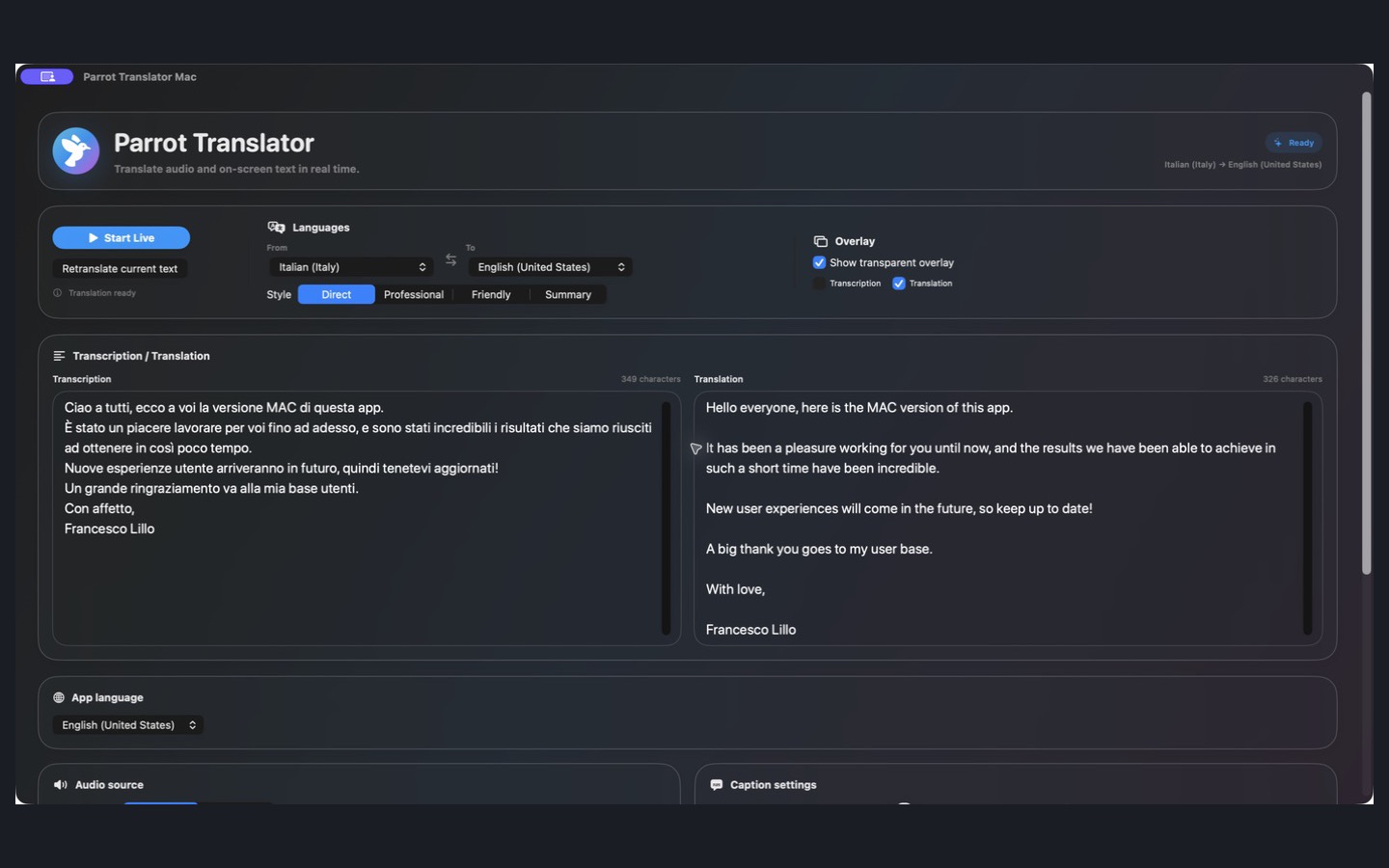
Task: Click "A big thank you goes to my user base."
Action: click(819, 549)
